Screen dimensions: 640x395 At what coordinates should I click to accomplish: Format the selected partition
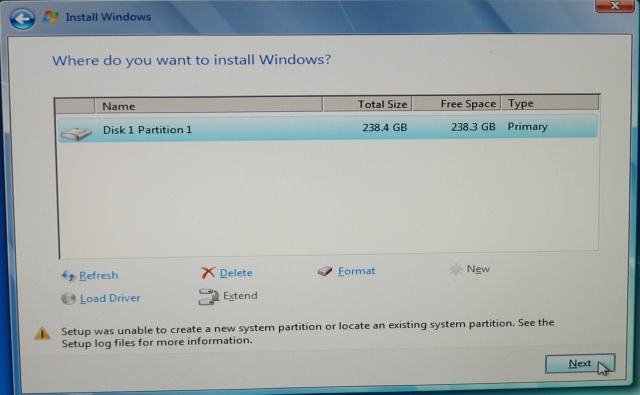point(356,271)
